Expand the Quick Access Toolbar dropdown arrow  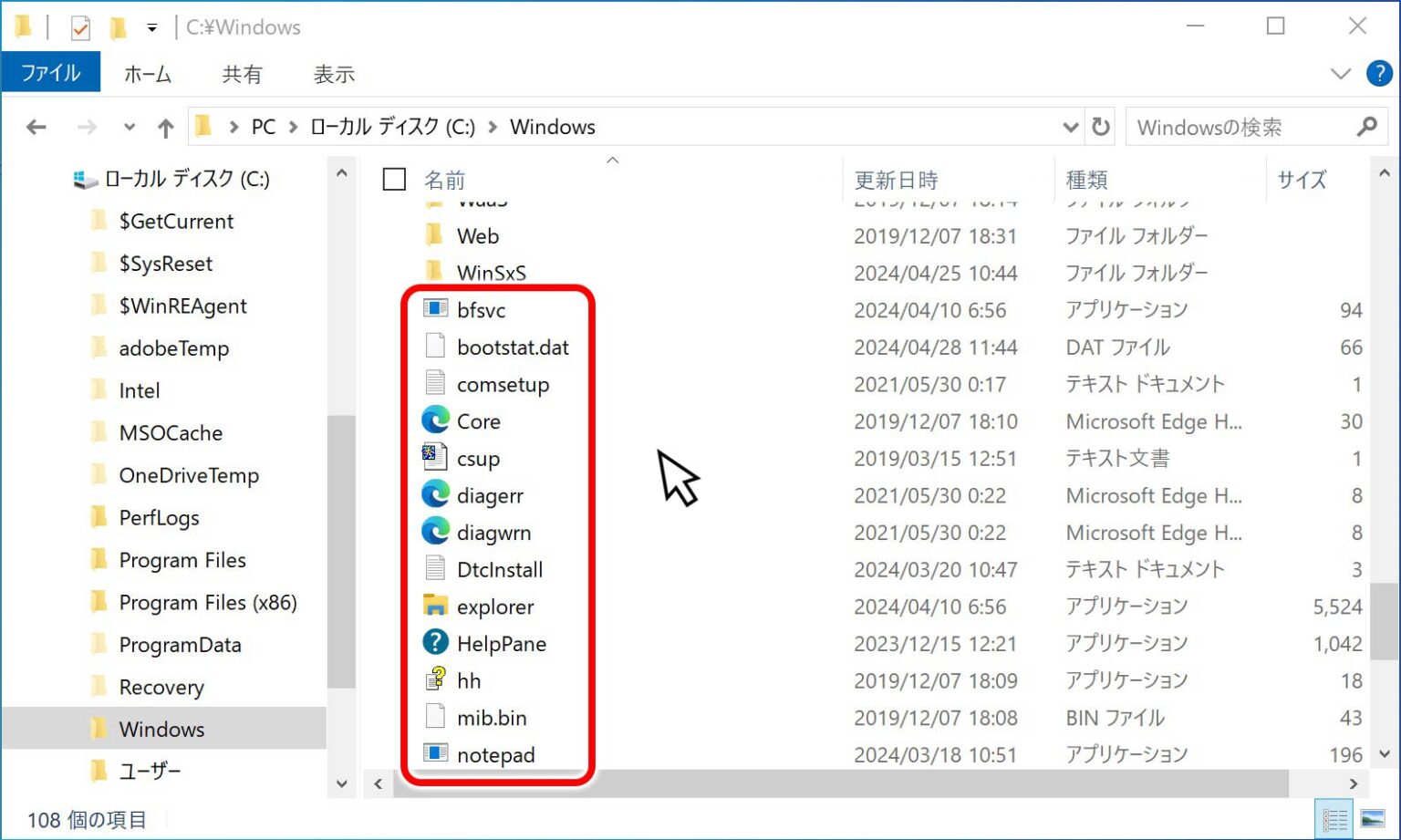click(x=153, y=26)
